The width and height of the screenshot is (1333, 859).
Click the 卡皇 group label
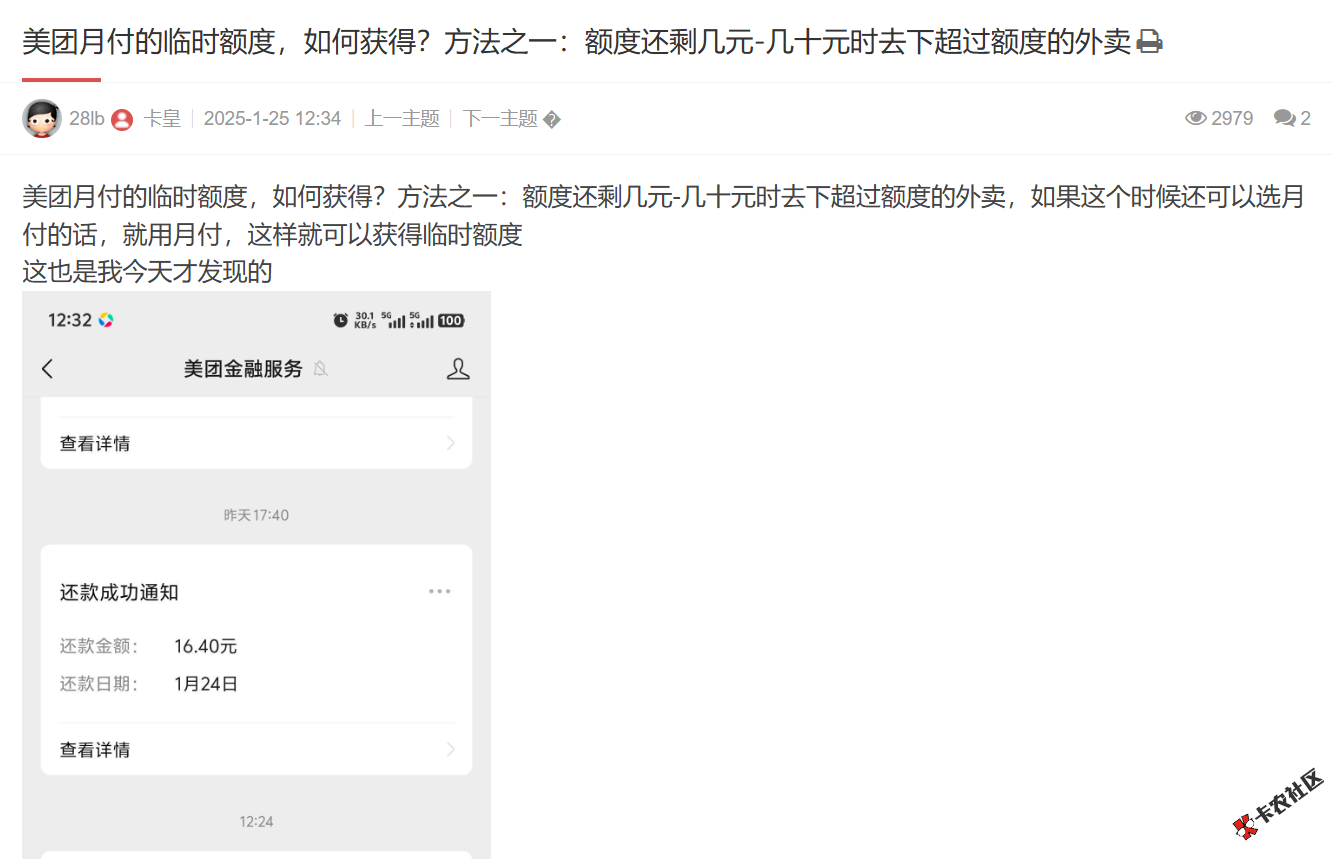click(163, 117)
